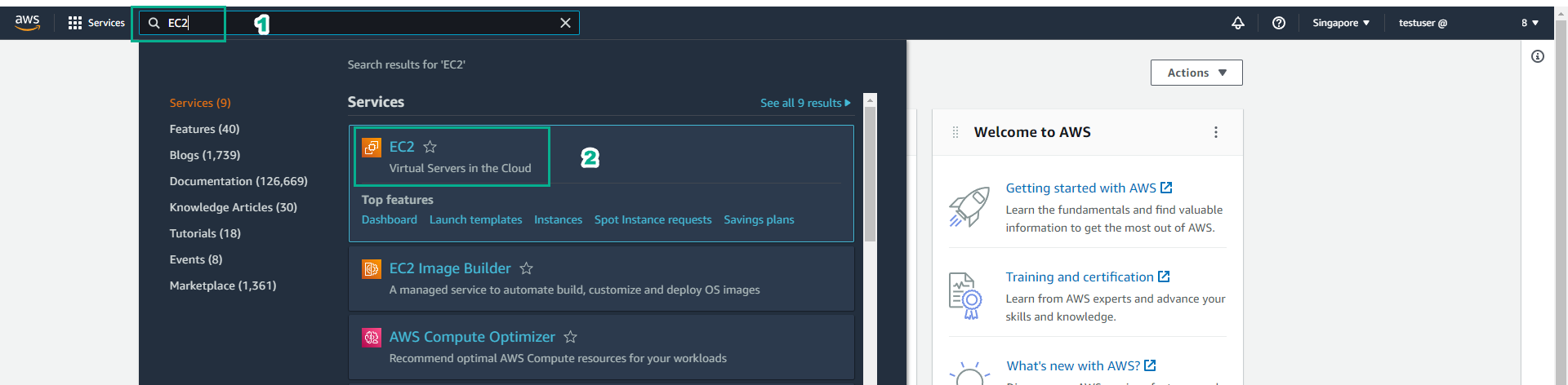This screenshot has height=385, width=1568.
Task: Open the help question mark icon
Action: [x=1279, y=23]
